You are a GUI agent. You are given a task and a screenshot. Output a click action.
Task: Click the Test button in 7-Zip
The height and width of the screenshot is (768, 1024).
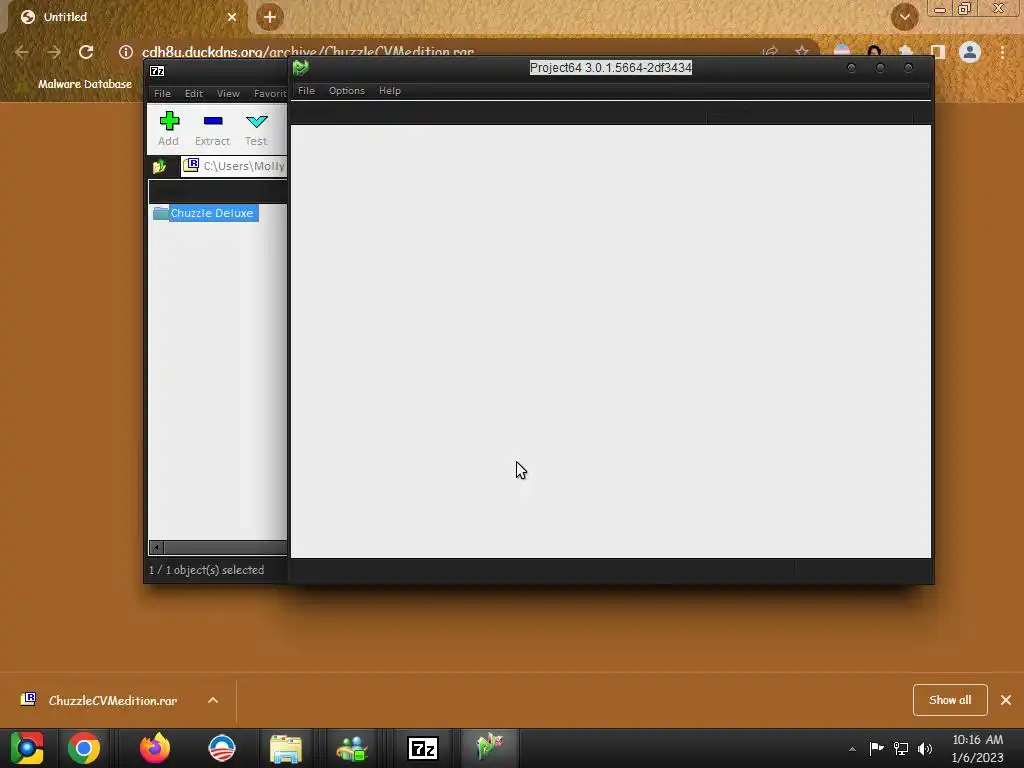pos(256,129)
